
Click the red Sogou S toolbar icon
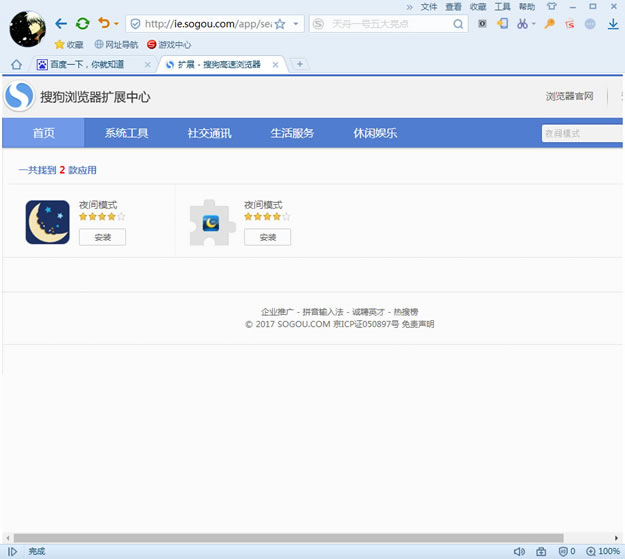(x=570, y=24)
